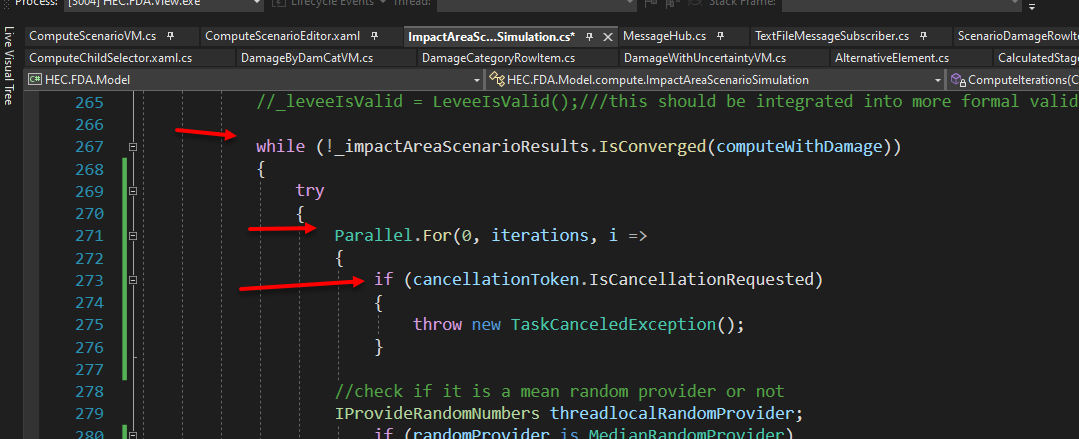Open ImpactAreaScenarioSimulation type navigation dropdown

pyautogui.click(x=937, y=80)
